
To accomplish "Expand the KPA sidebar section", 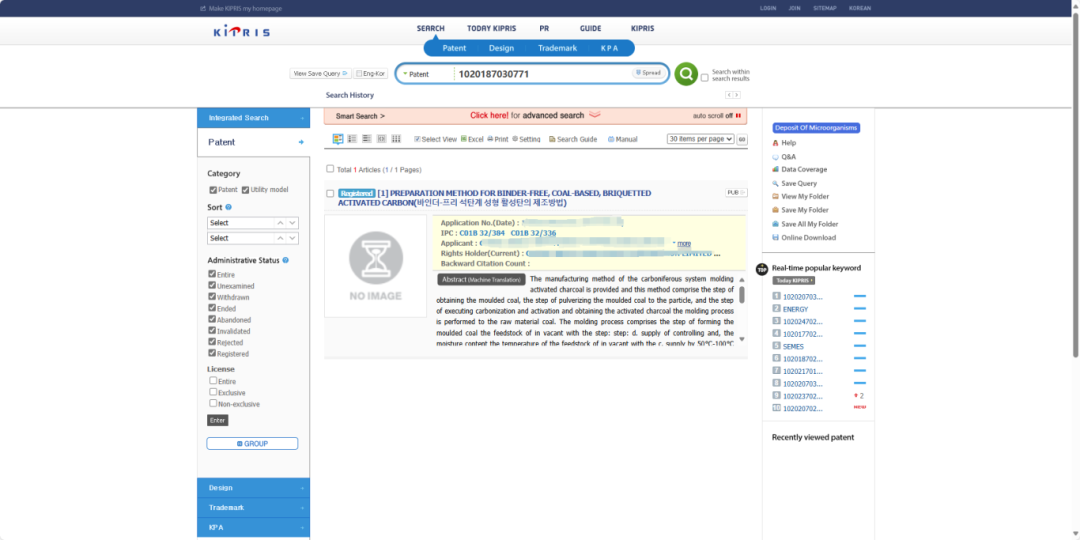I will pos(253,527).
